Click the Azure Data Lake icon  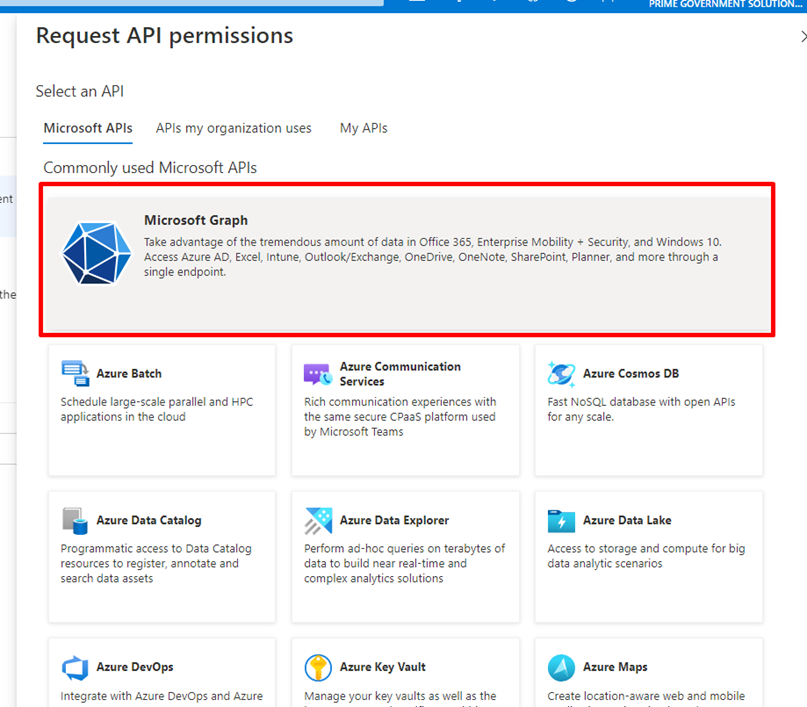(x=561, y=521)
